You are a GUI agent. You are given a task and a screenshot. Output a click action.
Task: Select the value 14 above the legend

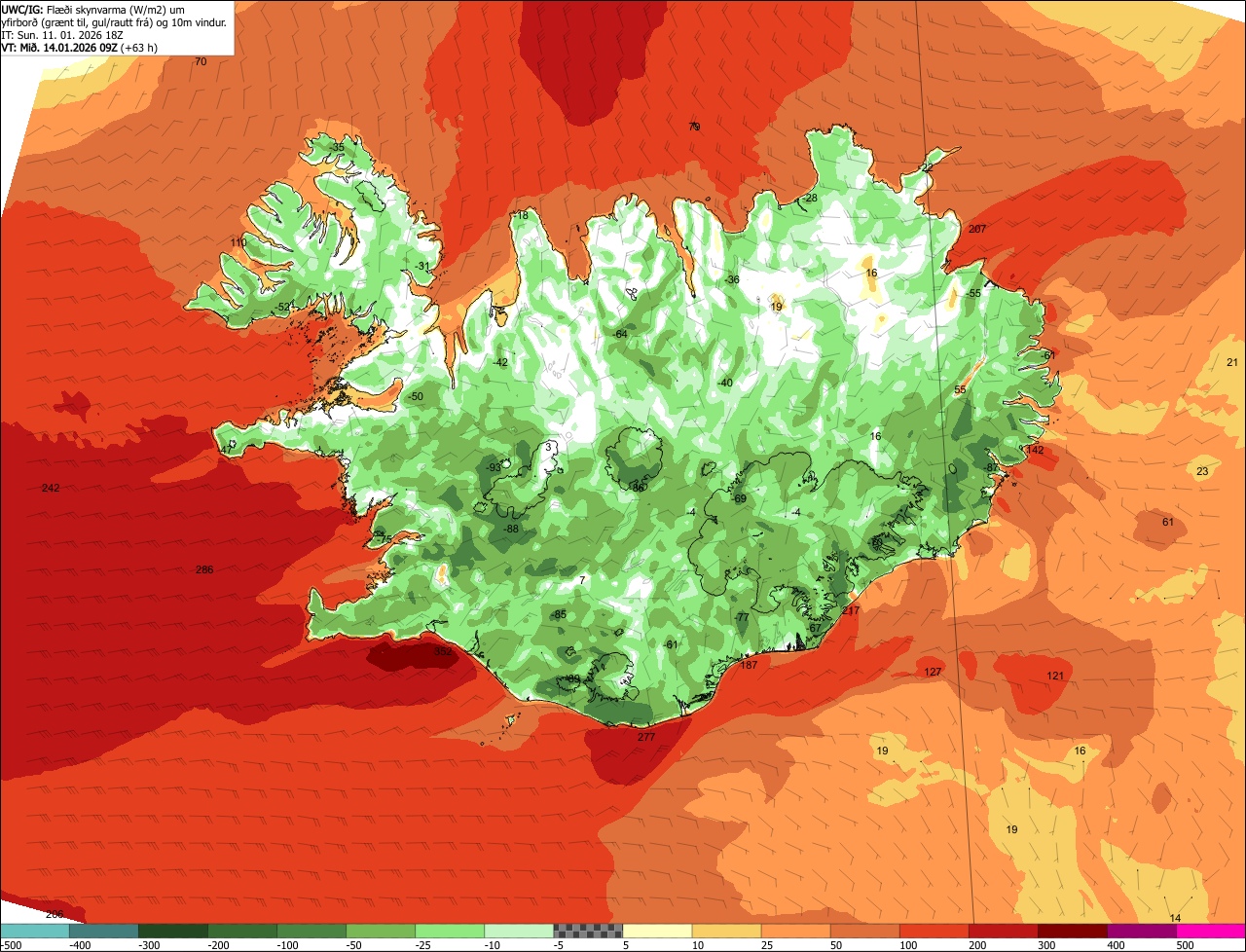pos(1175,918)
